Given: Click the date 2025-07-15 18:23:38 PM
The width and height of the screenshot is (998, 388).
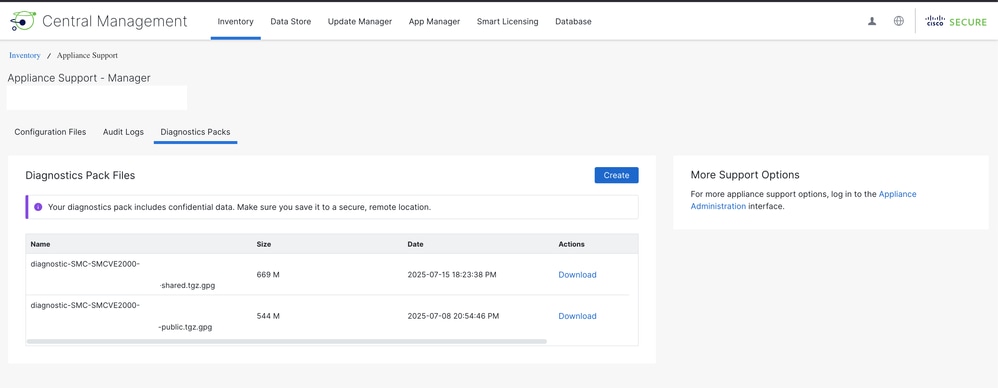Looking at the screenshot, I should click(x=452, y=275).
